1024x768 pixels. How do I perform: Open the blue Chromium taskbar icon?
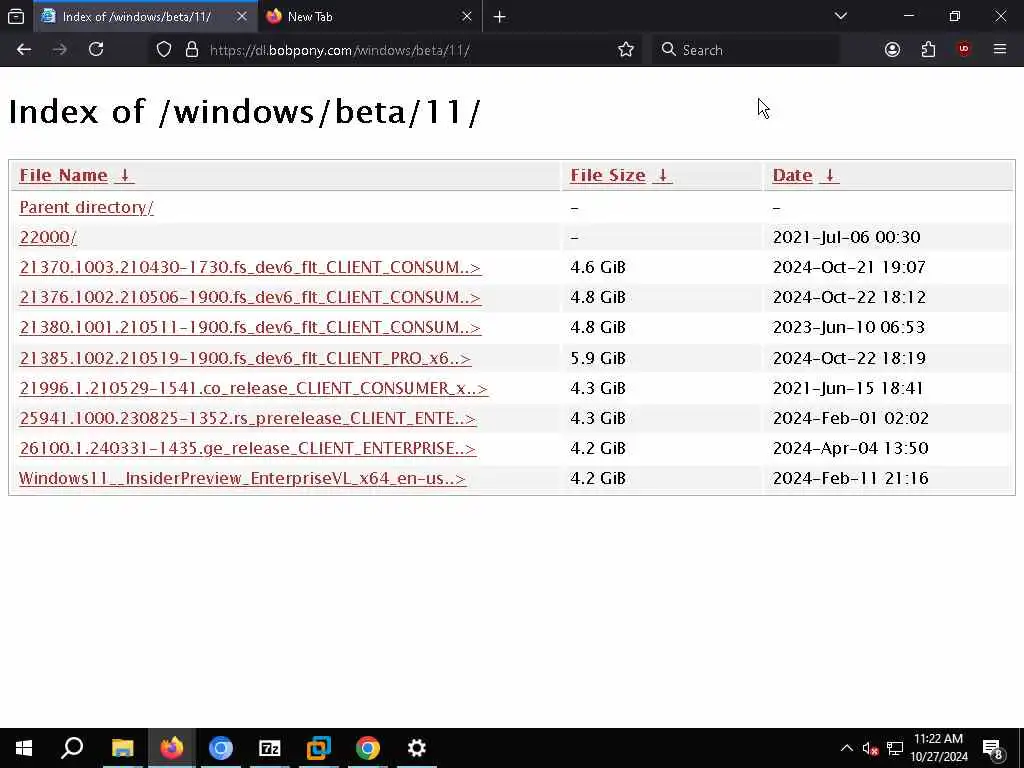coord(221,748)
